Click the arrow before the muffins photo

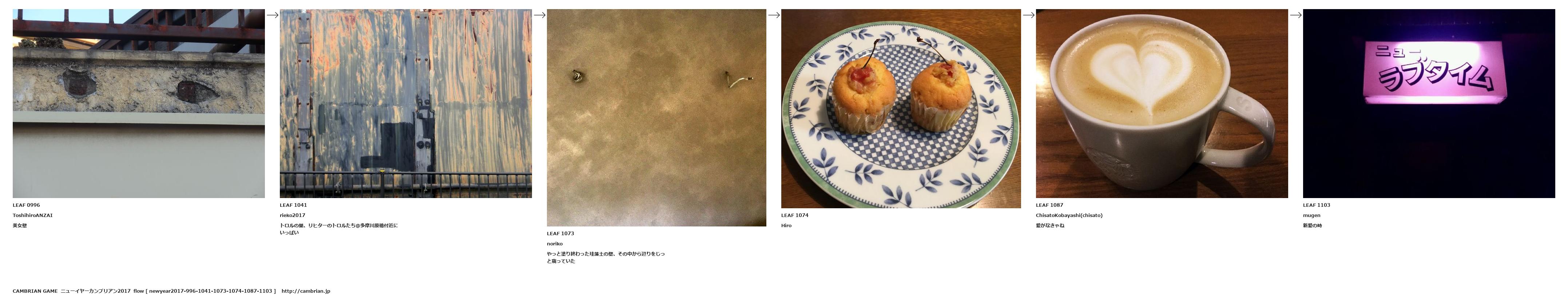[774, 15]
